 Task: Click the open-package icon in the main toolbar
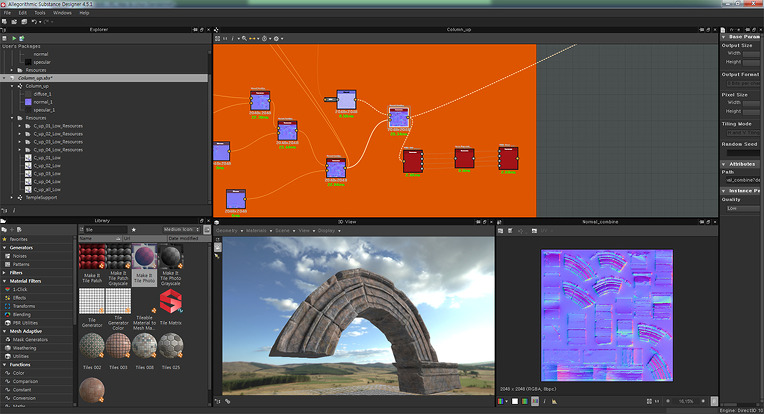14,21
